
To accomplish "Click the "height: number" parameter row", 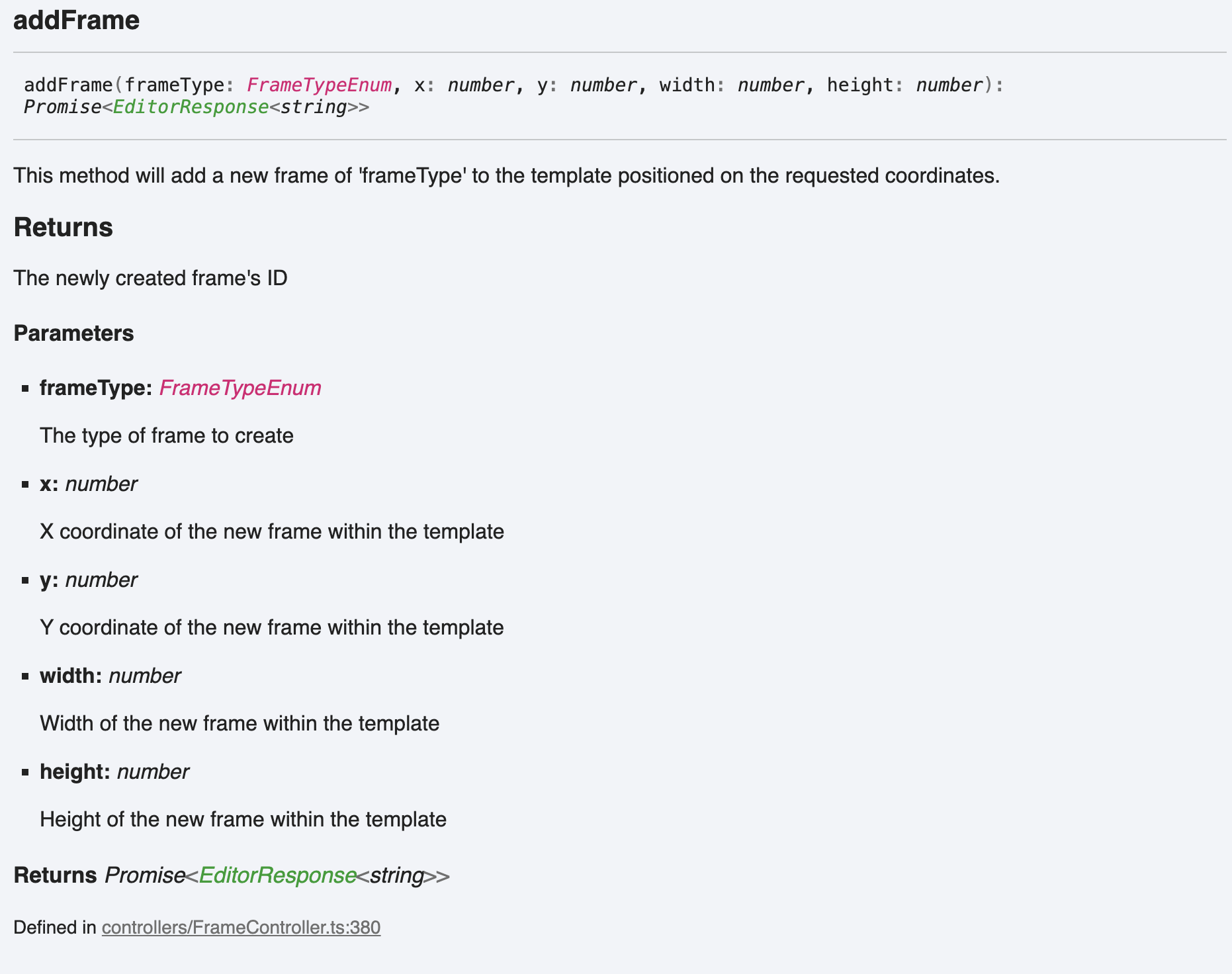I will point(114,772).
